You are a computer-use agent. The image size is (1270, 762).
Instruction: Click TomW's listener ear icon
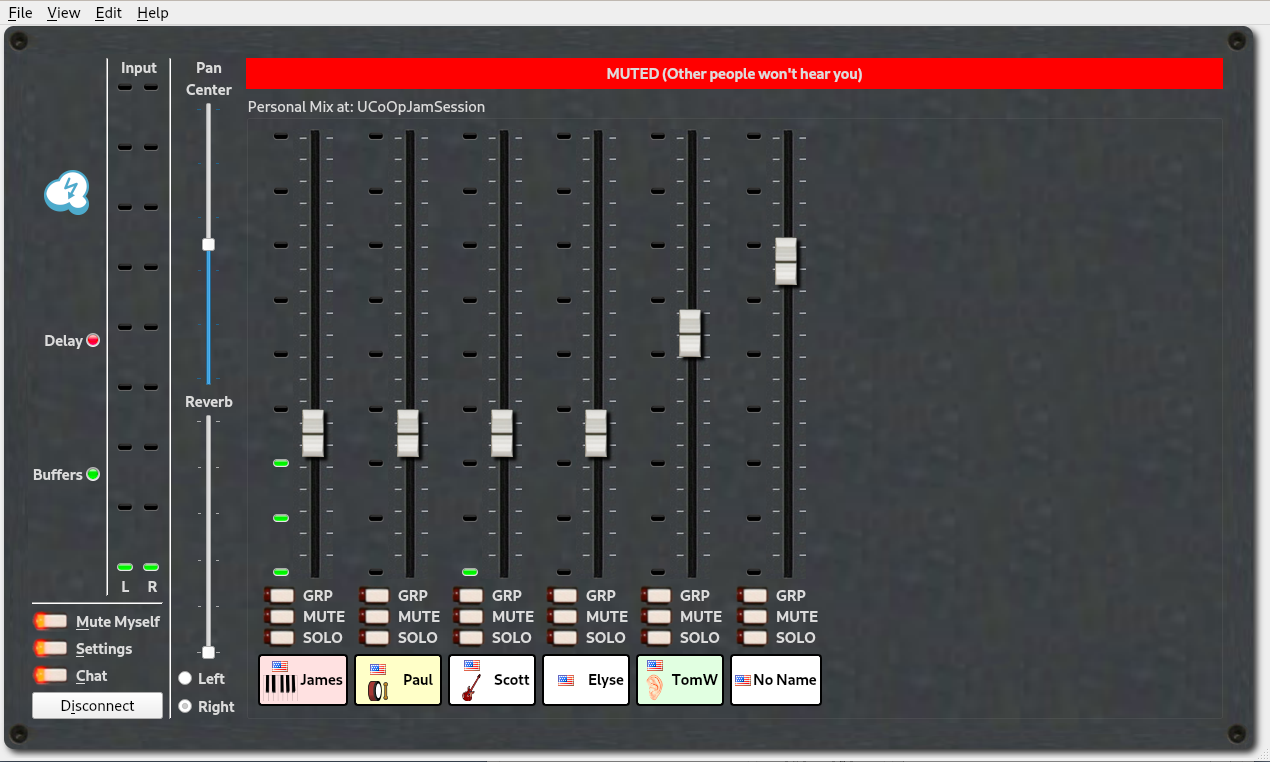[x=655, y=686]
